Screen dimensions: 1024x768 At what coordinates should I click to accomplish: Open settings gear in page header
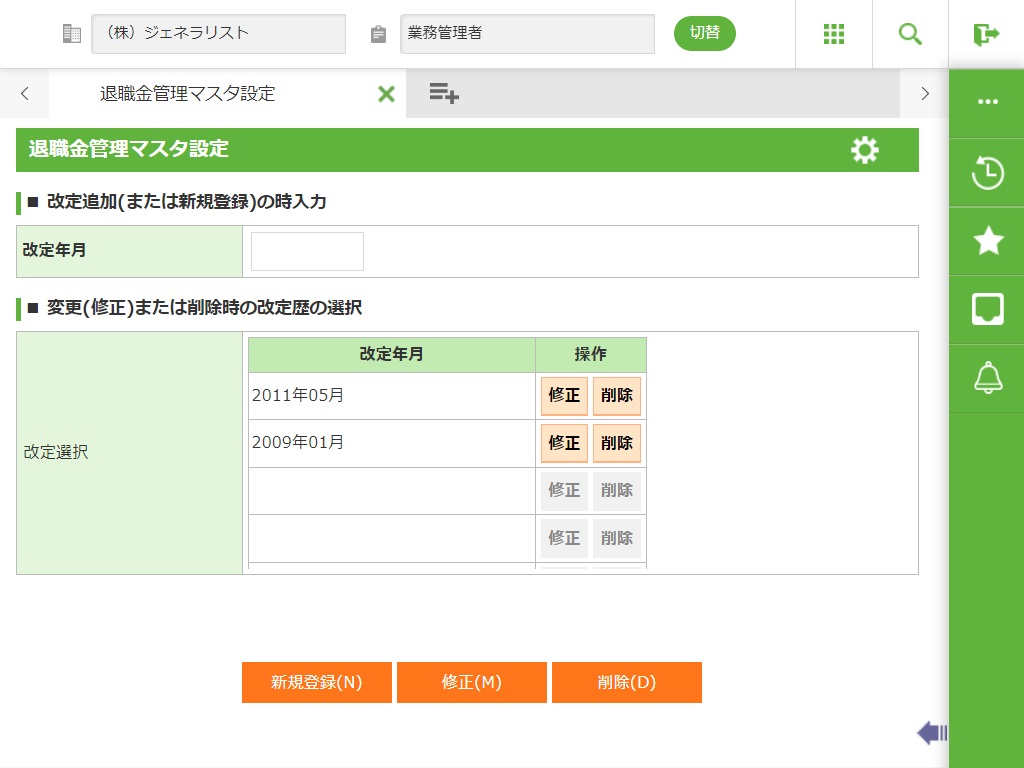(x=864, y=150)
